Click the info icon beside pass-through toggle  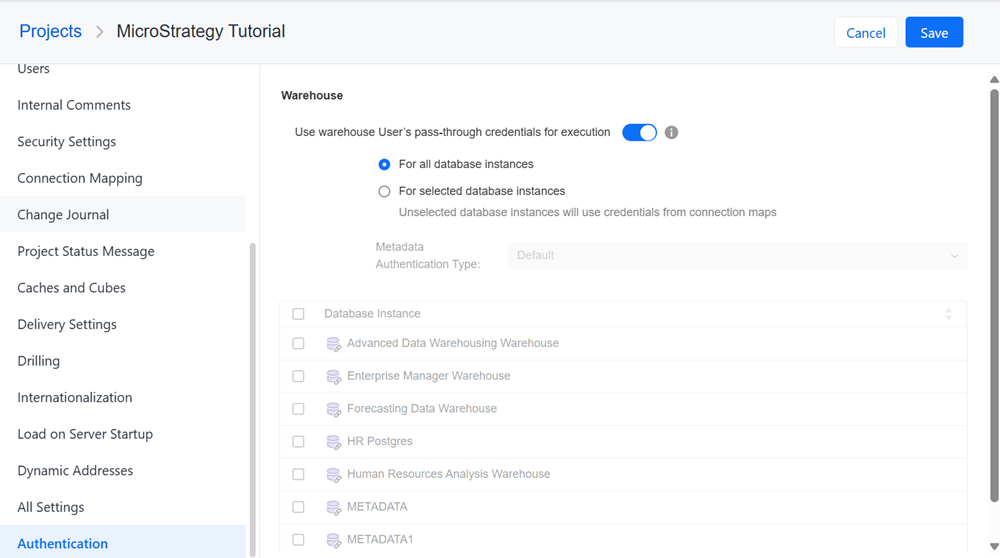[x=671, y=133]
